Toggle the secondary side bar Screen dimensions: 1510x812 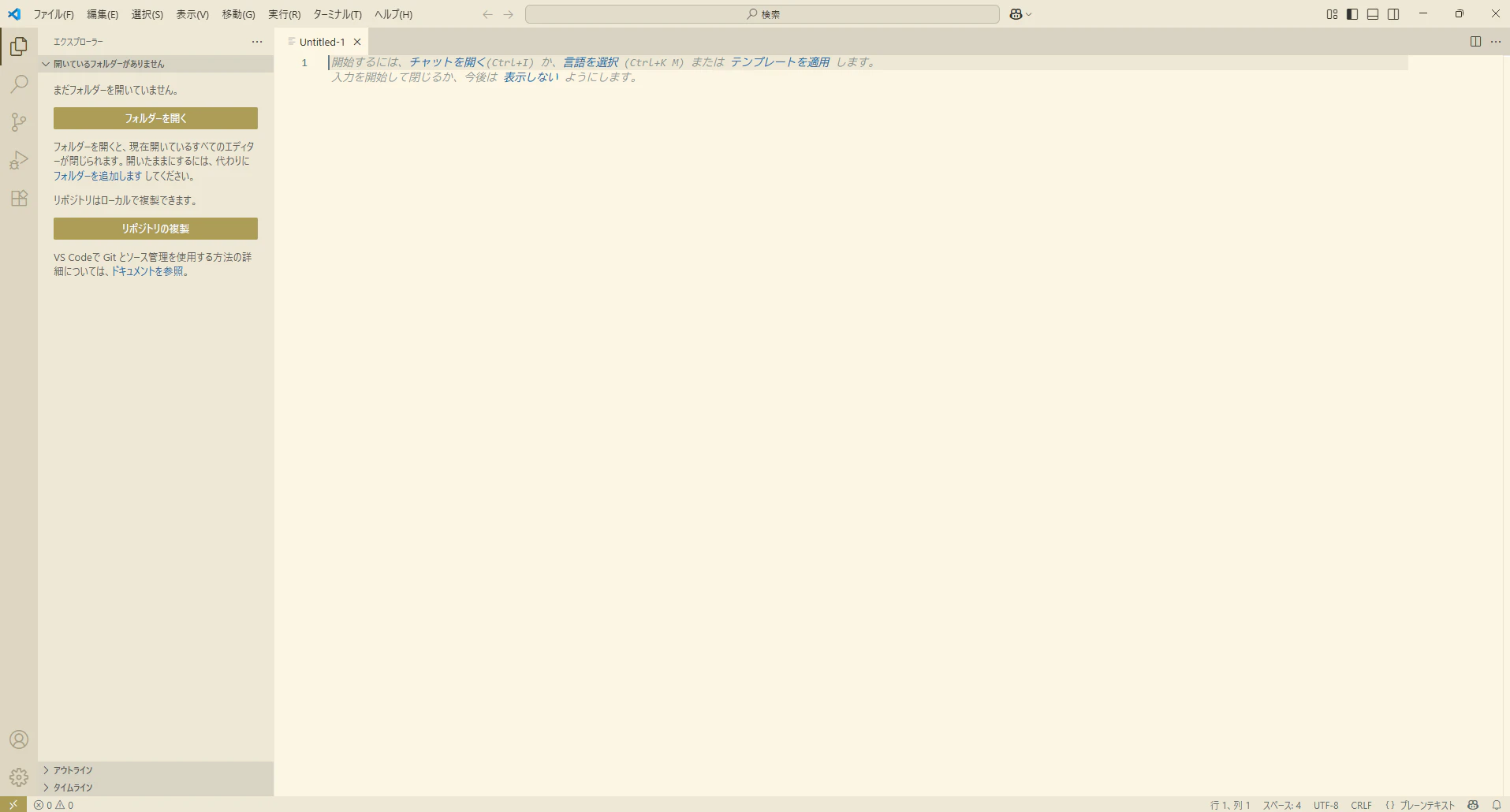pyautogui.click(x=1393, y=14)
